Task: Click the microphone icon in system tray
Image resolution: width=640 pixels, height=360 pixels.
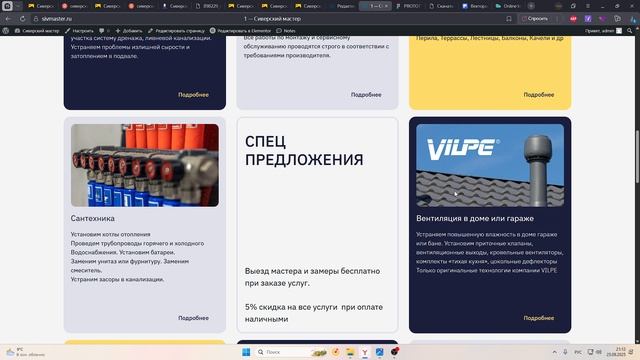Action: 565,352
